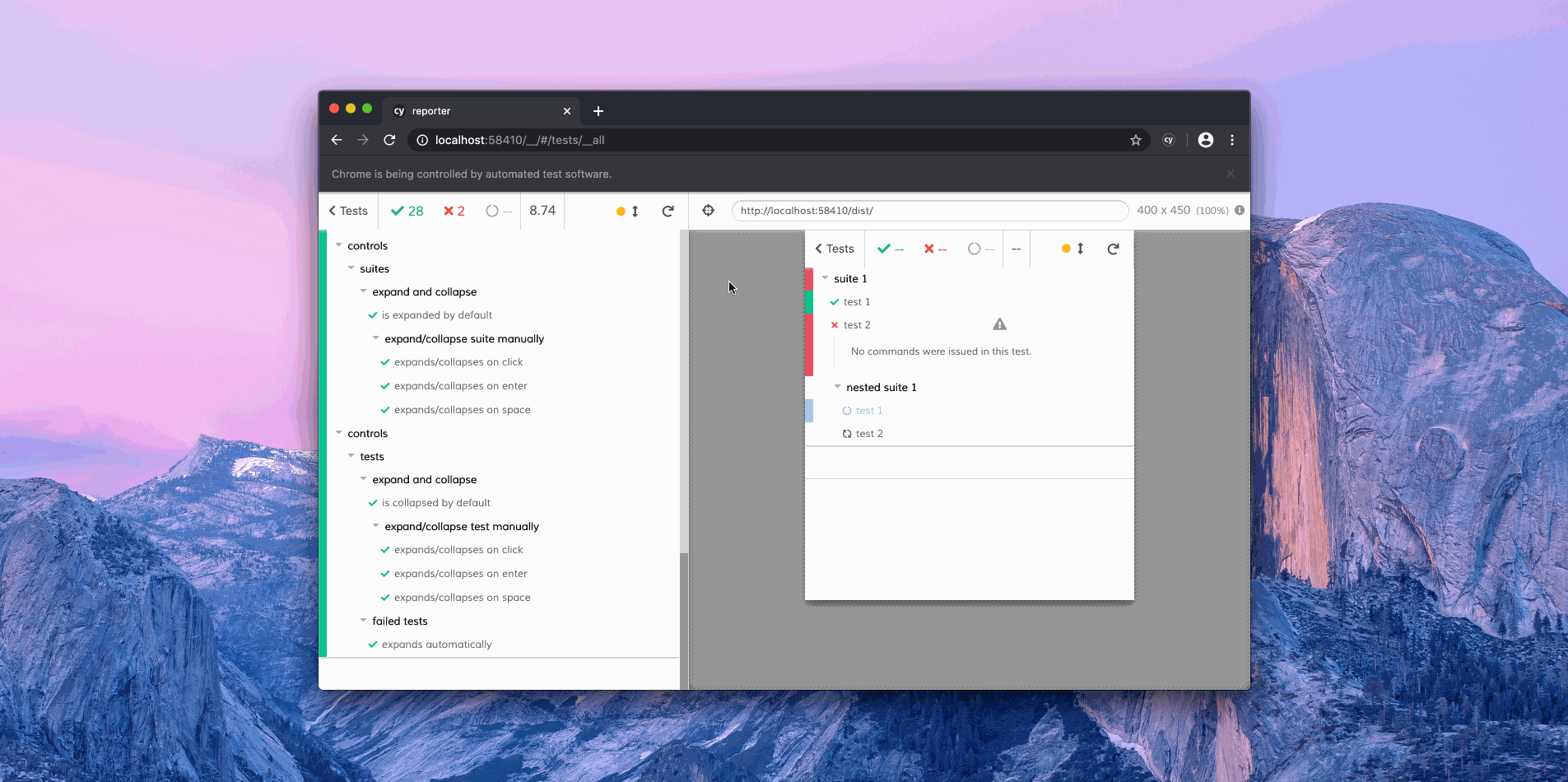
Task: Click the outer reporter vertical scrollbar
Action: 684,622
